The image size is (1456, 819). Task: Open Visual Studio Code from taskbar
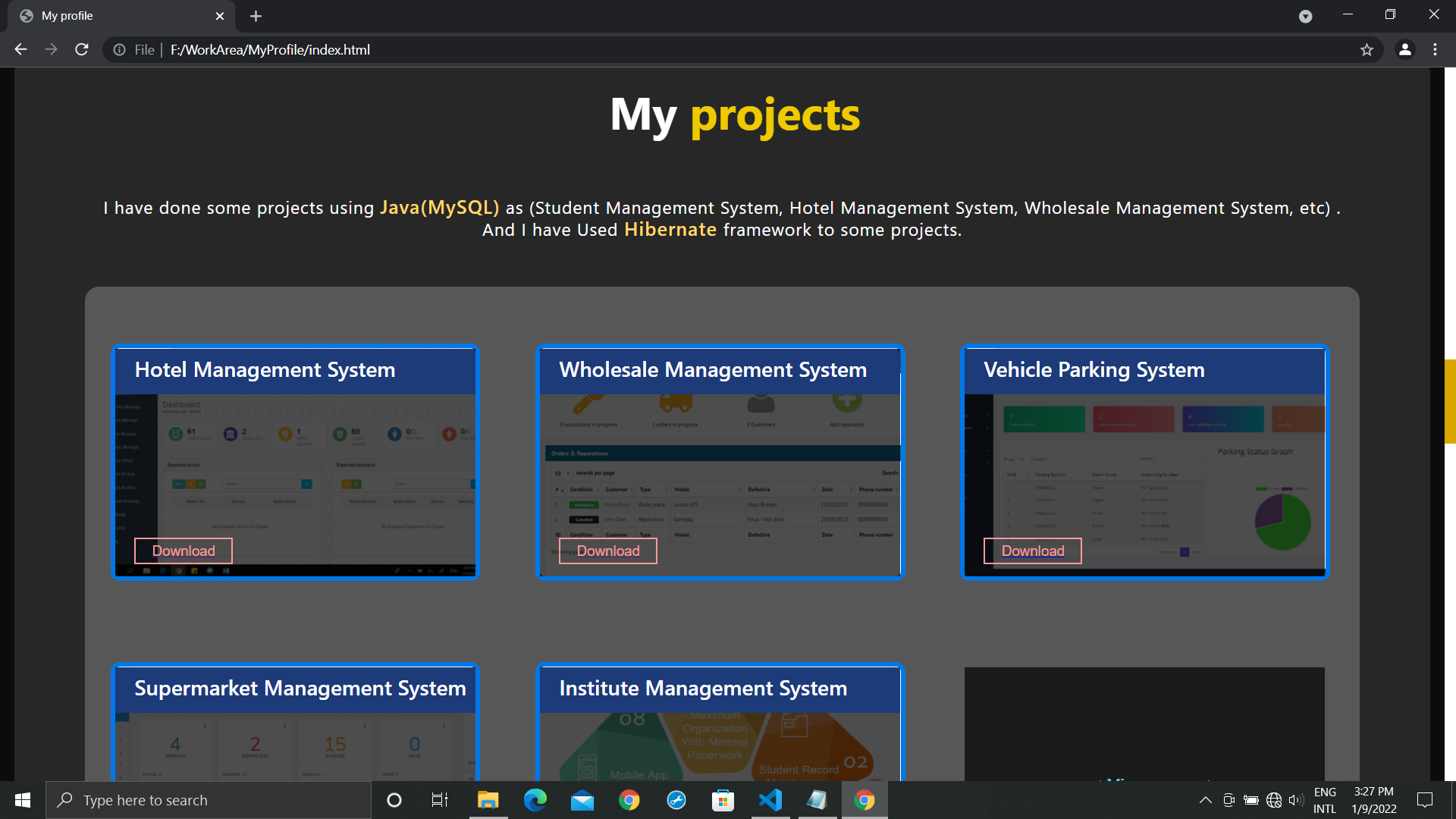[x=770, y=800]
